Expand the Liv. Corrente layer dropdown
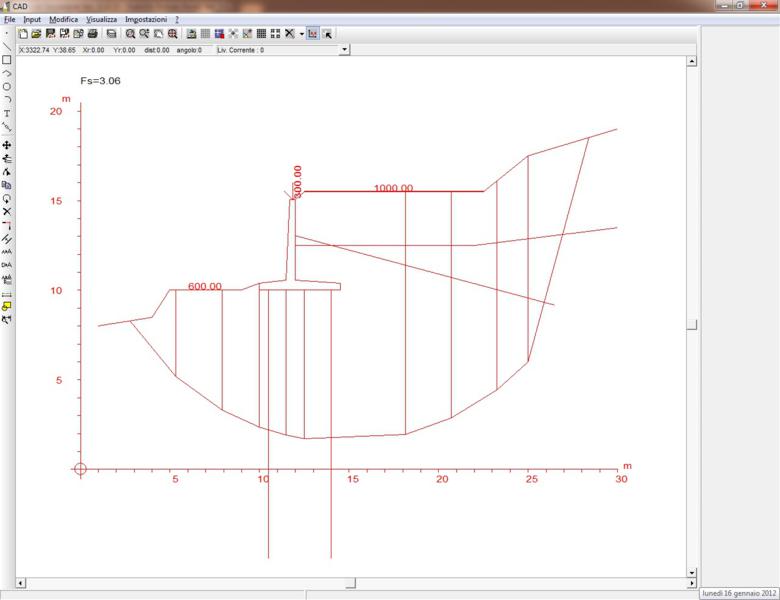780x600 pixels. [344, 50]
